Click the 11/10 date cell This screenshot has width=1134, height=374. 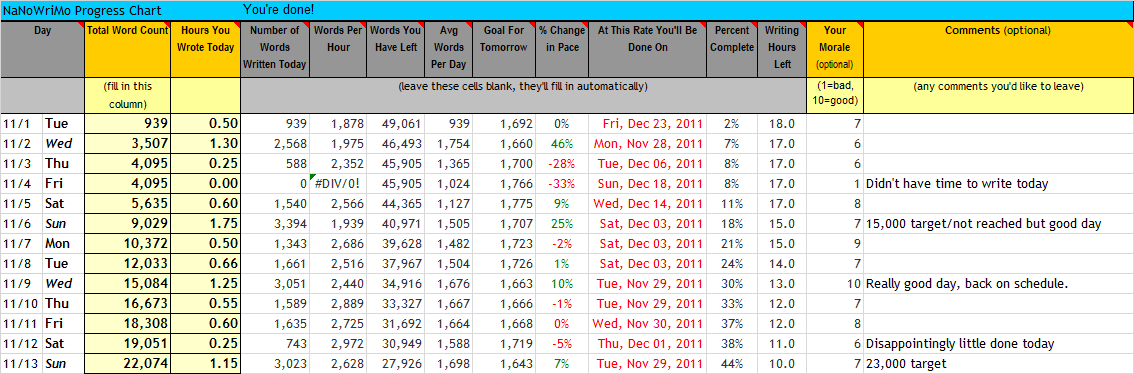(21, 304)
